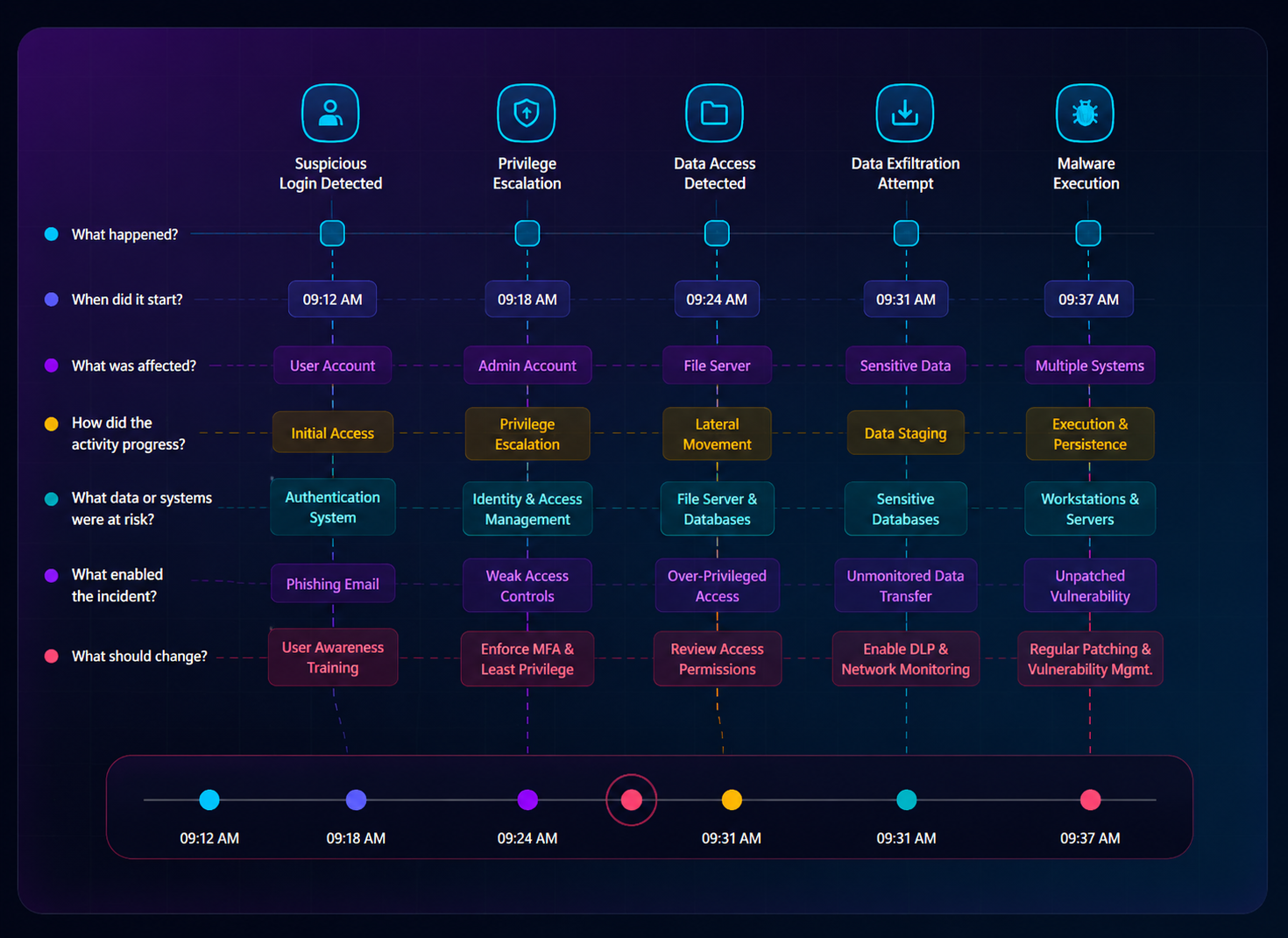Open the File Server chip

point(717,366)
